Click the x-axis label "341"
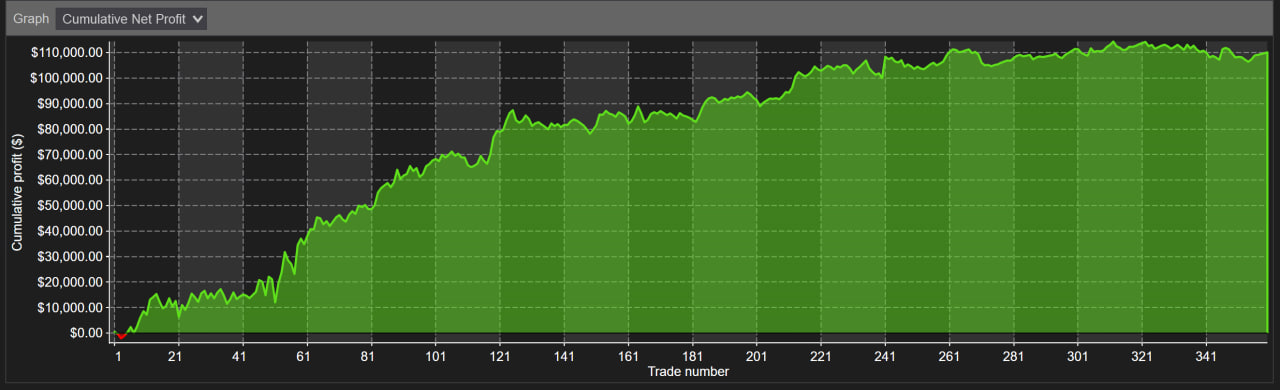 1206,356
